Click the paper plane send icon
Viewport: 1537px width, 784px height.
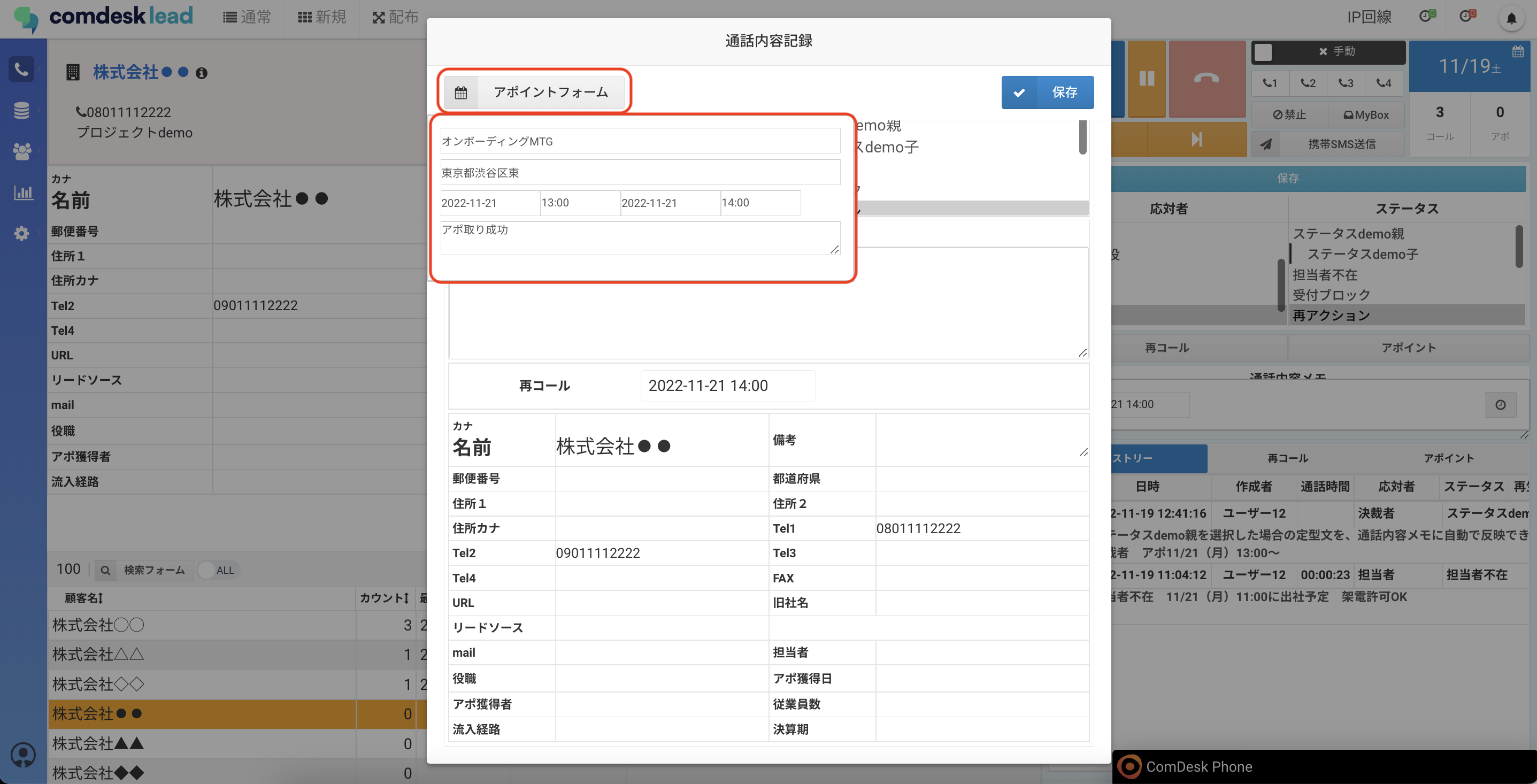[1265, 144]
